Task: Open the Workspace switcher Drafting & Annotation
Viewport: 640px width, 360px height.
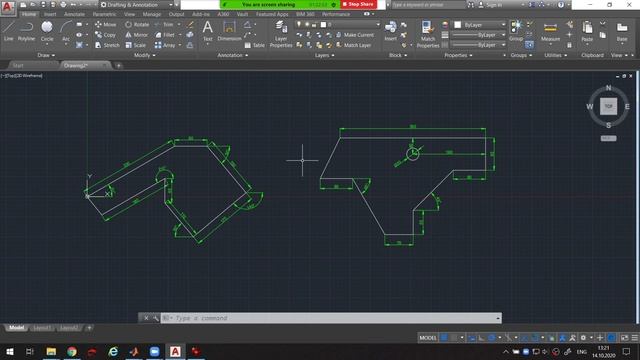Action: tap(137, 5)
